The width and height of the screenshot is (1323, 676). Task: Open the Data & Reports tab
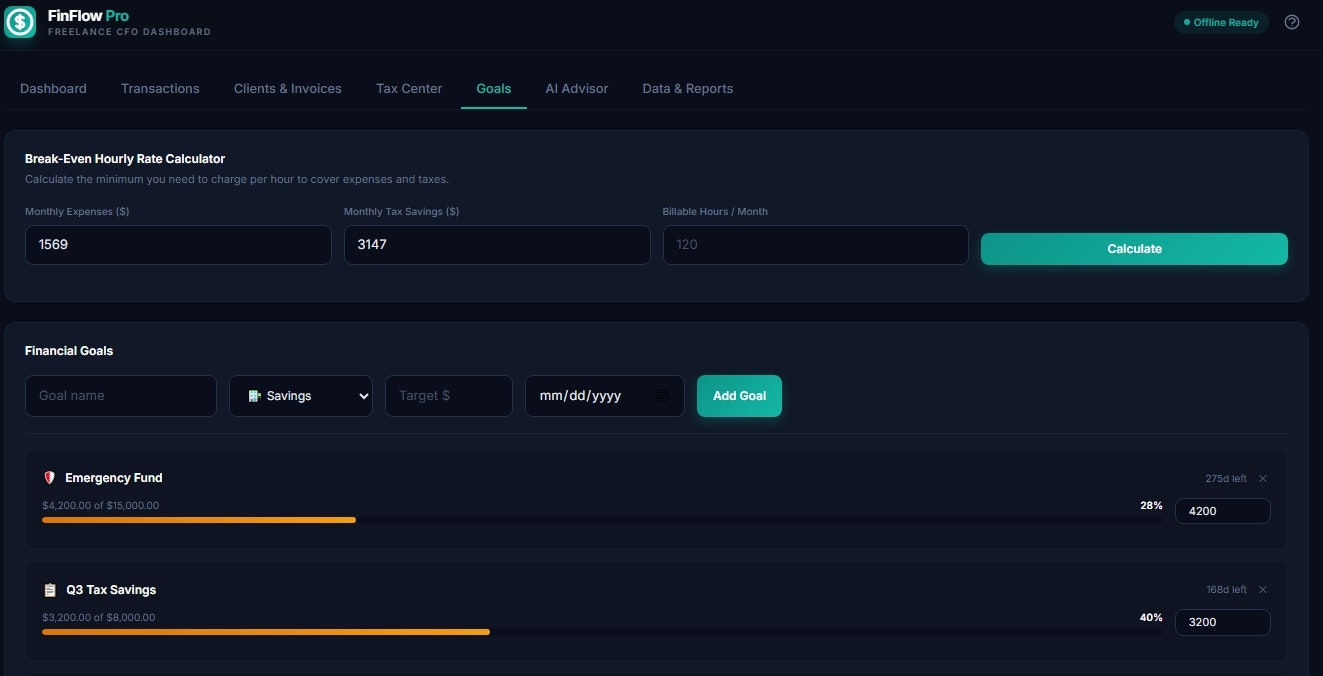click(x=687, y=88)
